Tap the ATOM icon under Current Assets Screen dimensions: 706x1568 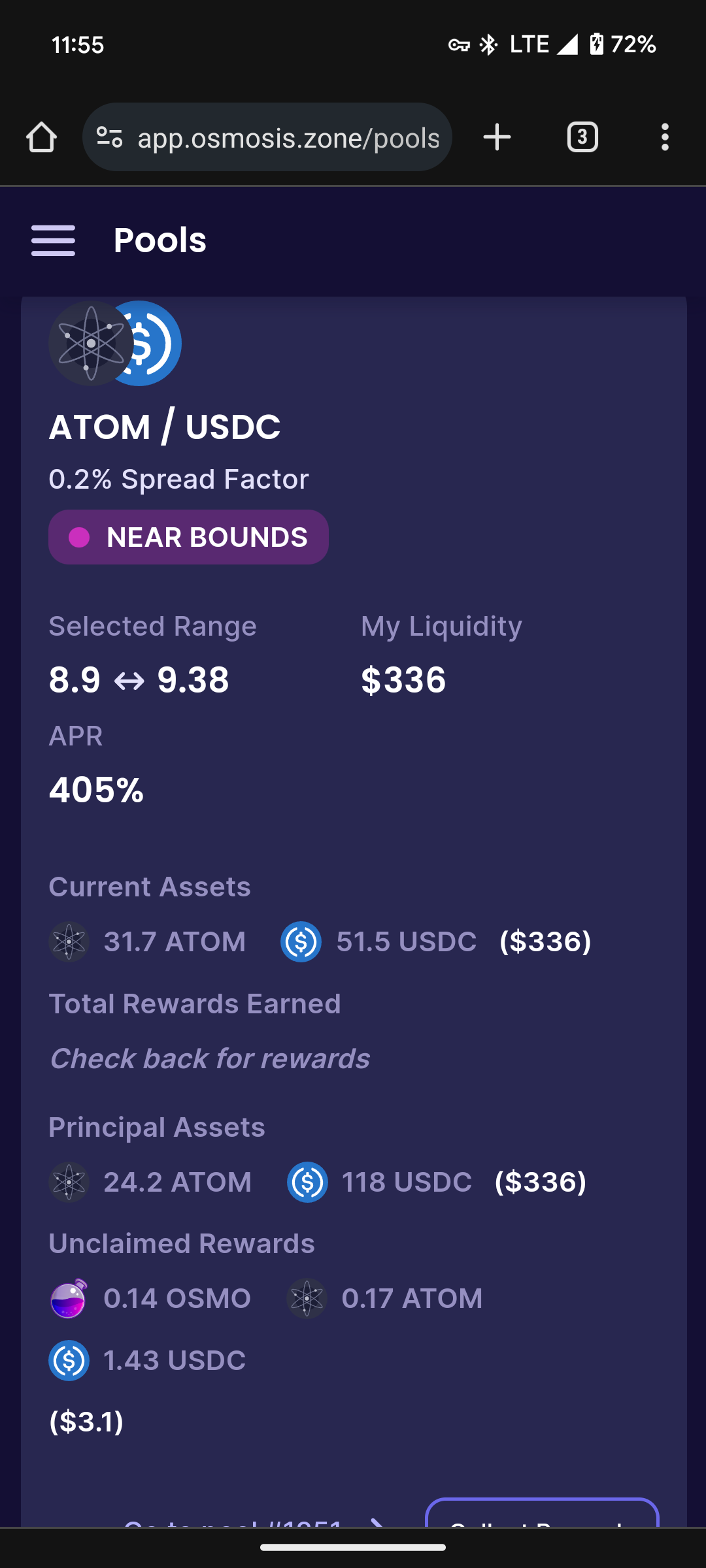click(x=69, y=941)
